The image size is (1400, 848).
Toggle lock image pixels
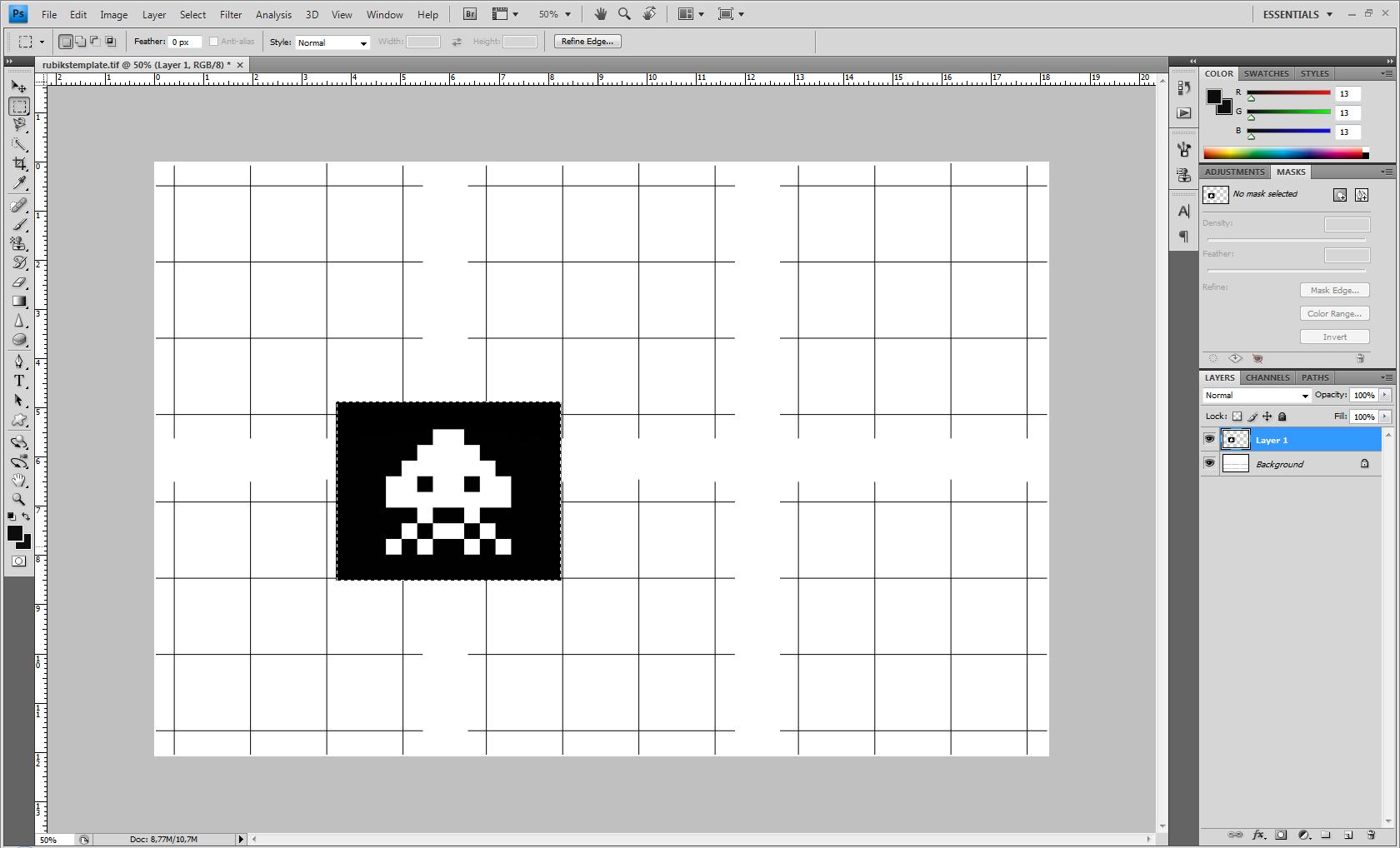click(x=1252, y=417)
